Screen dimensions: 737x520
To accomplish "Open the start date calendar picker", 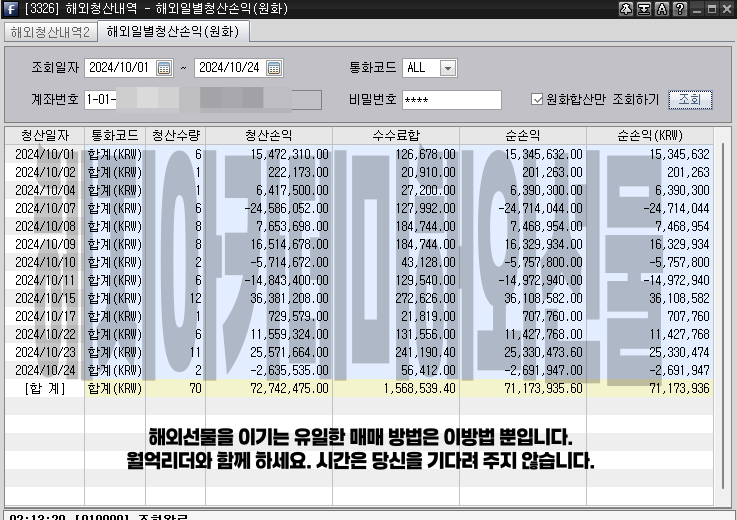I will [164, 68].
